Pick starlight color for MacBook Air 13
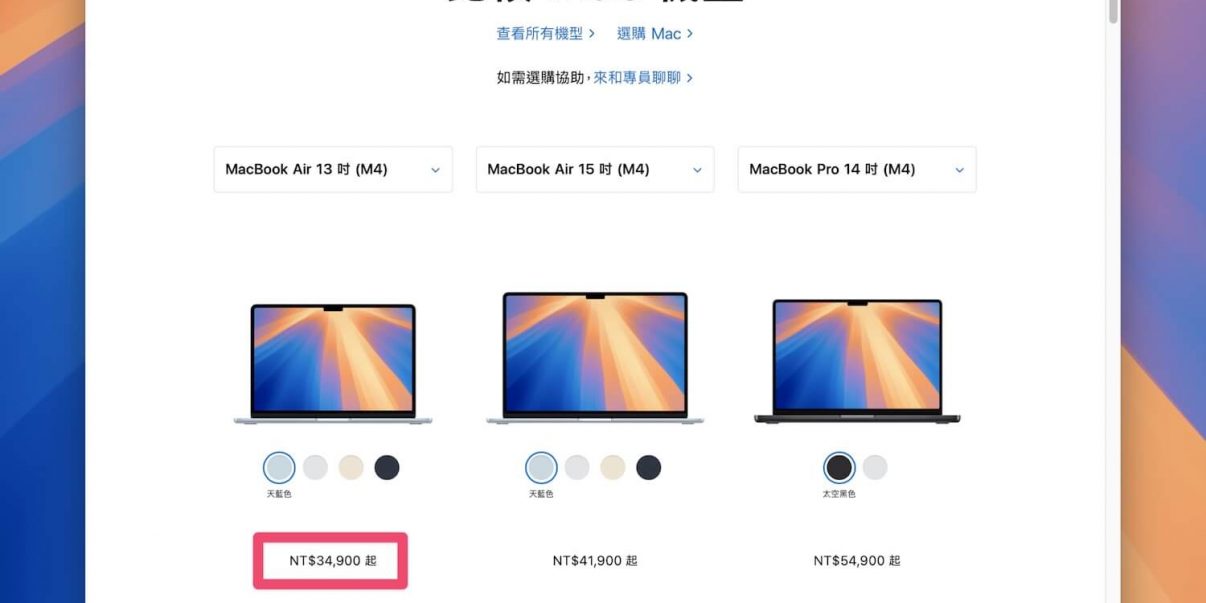 pos(351,467)
